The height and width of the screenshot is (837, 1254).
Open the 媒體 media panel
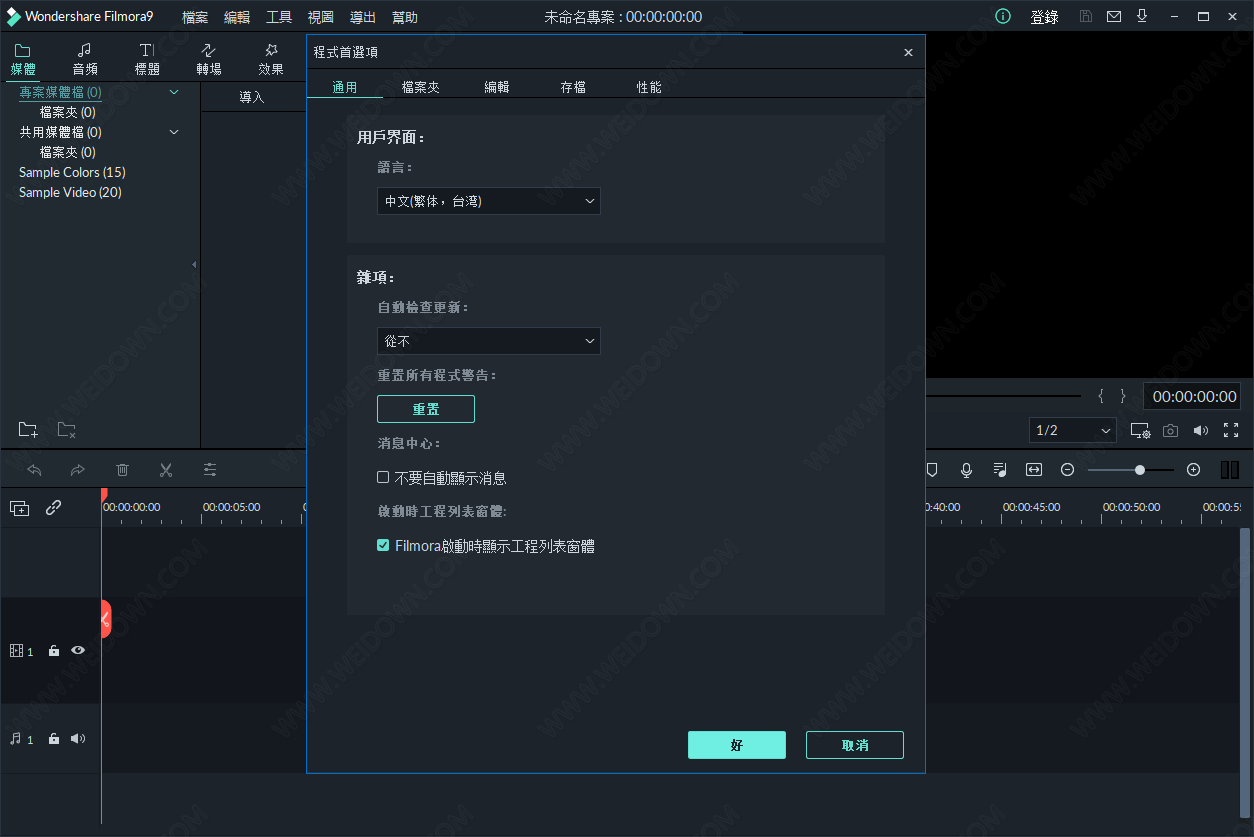pos(23,59)
